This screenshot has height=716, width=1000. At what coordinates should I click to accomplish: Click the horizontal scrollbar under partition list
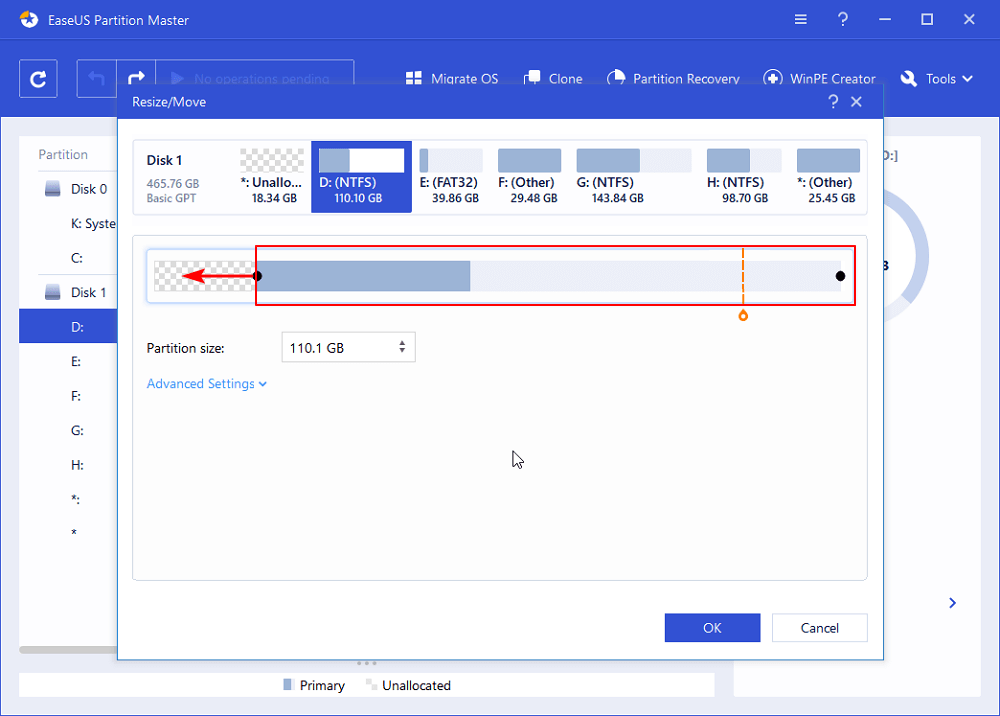tap(68, 650)
